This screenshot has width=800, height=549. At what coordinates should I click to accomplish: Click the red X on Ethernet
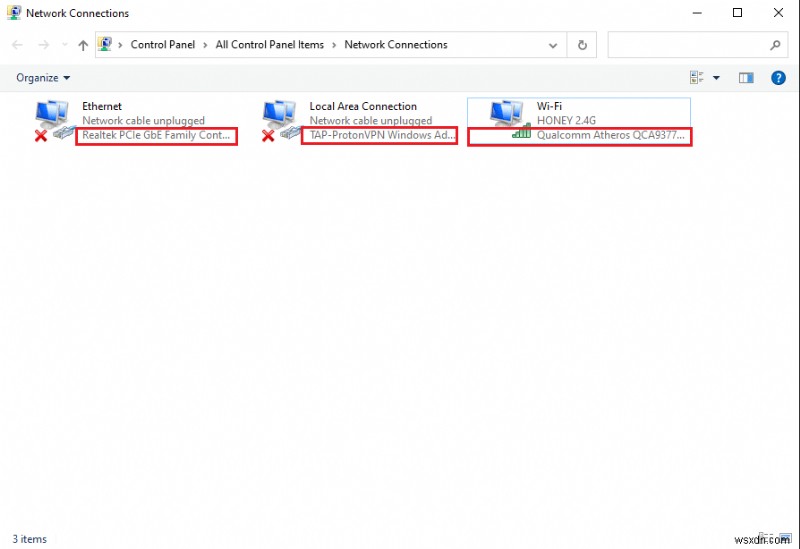click(41, 136)
